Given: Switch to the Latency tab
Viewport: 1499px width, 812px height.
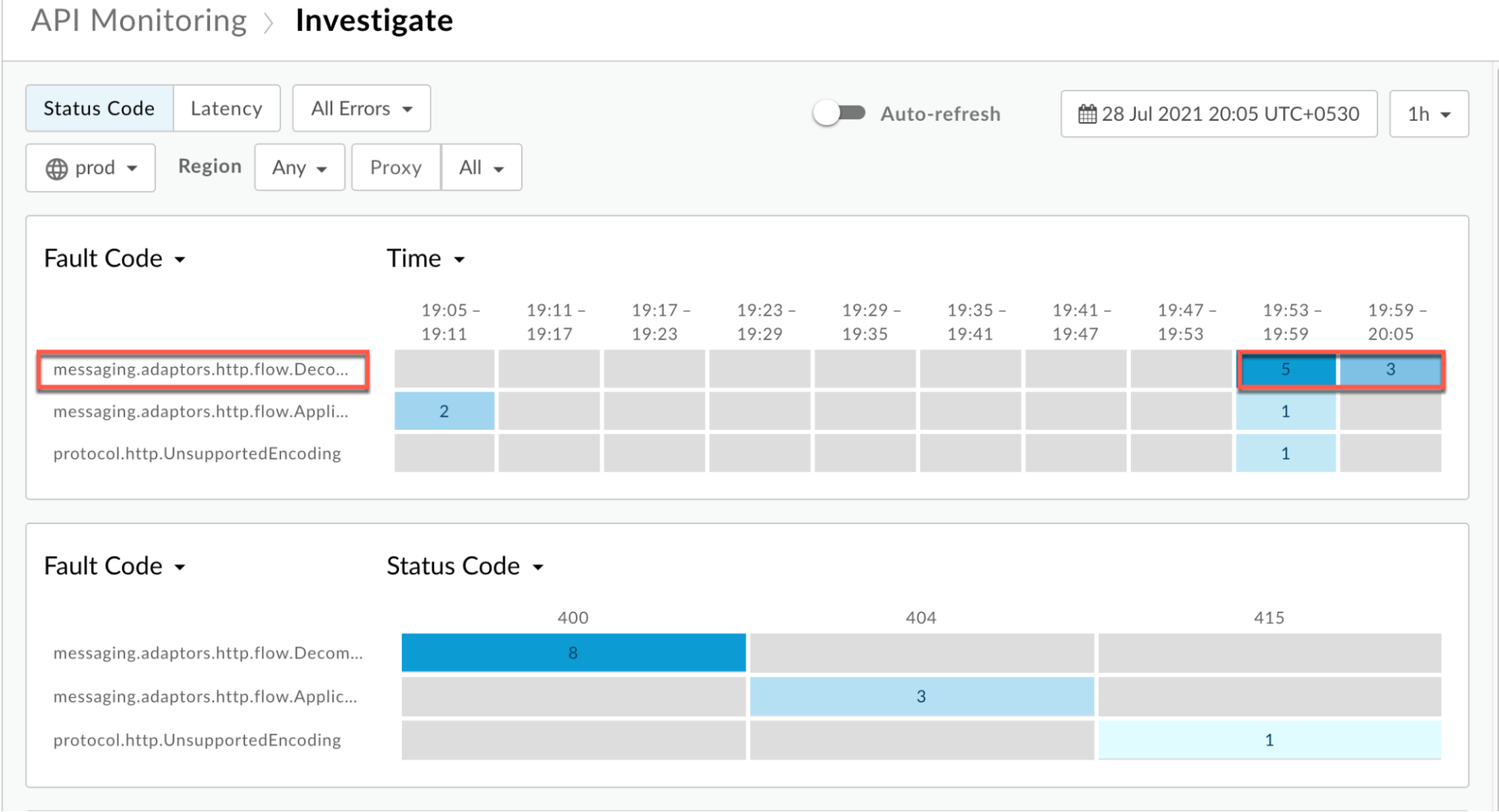Looking at the screenshot, I should 226,108.
